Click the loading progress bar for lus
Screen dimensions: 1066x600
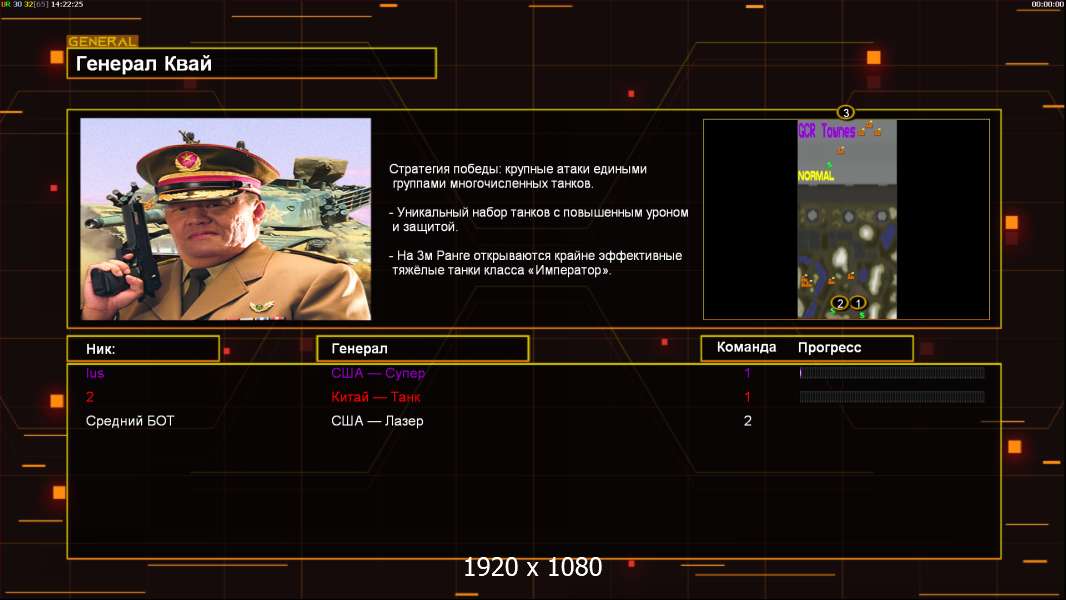[892, 373]
